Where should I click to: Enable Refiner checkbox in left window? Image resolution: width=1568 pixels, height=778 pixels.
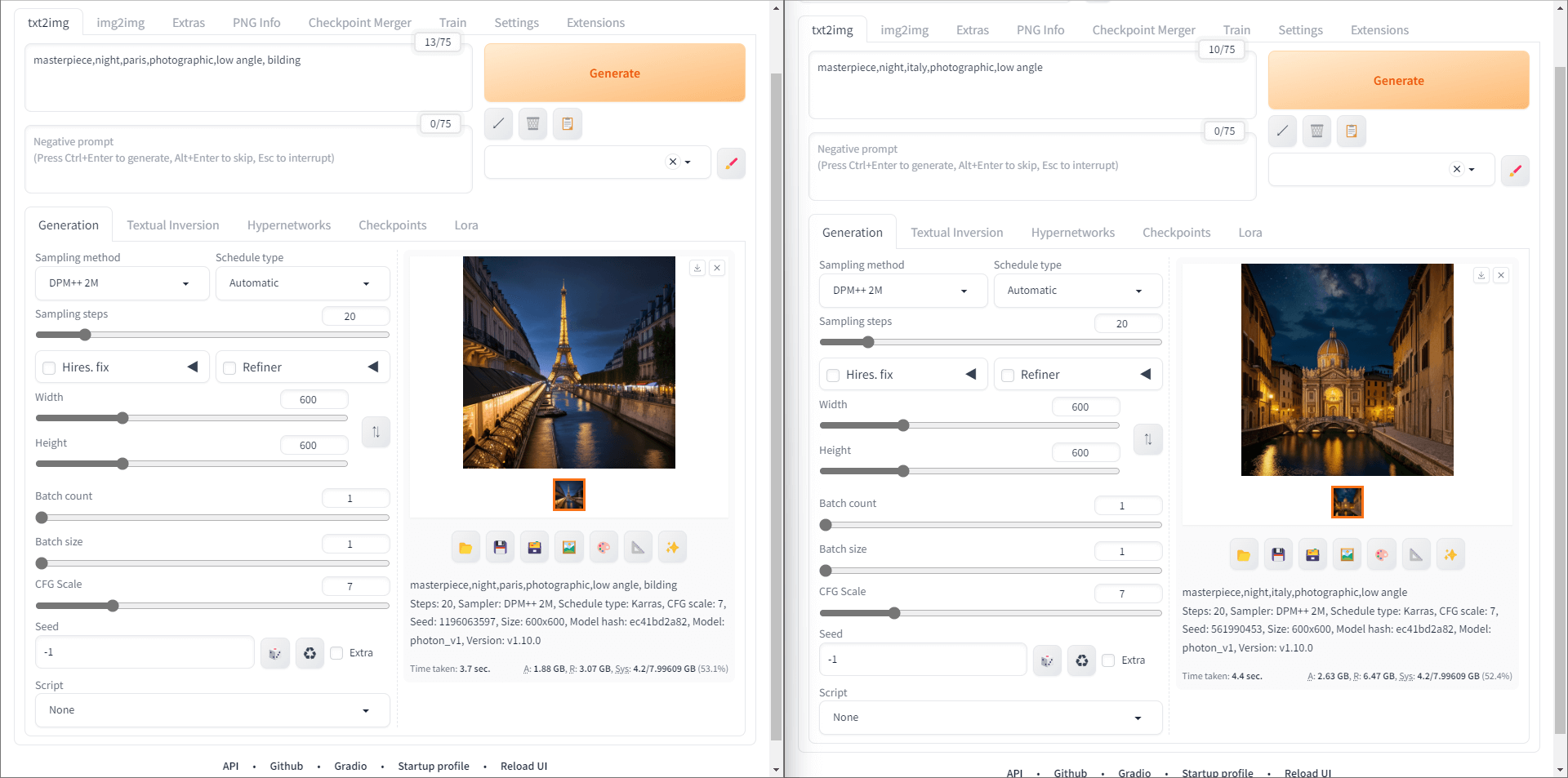tap(229, 368)
